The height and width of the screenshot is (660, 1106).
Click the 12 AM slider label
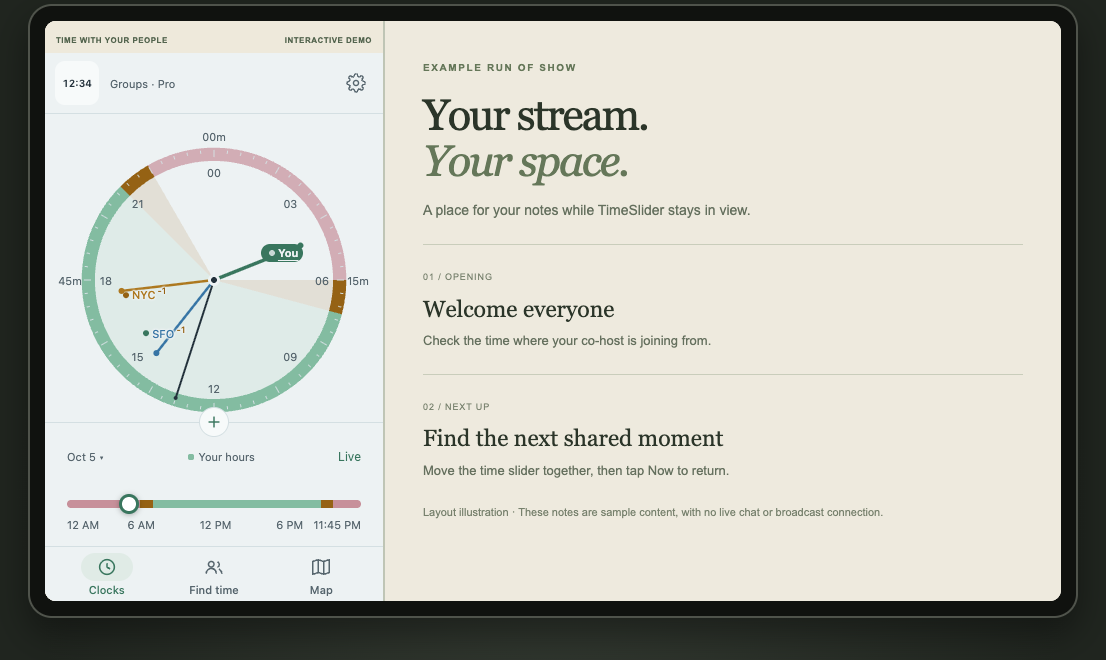point(83,525)
